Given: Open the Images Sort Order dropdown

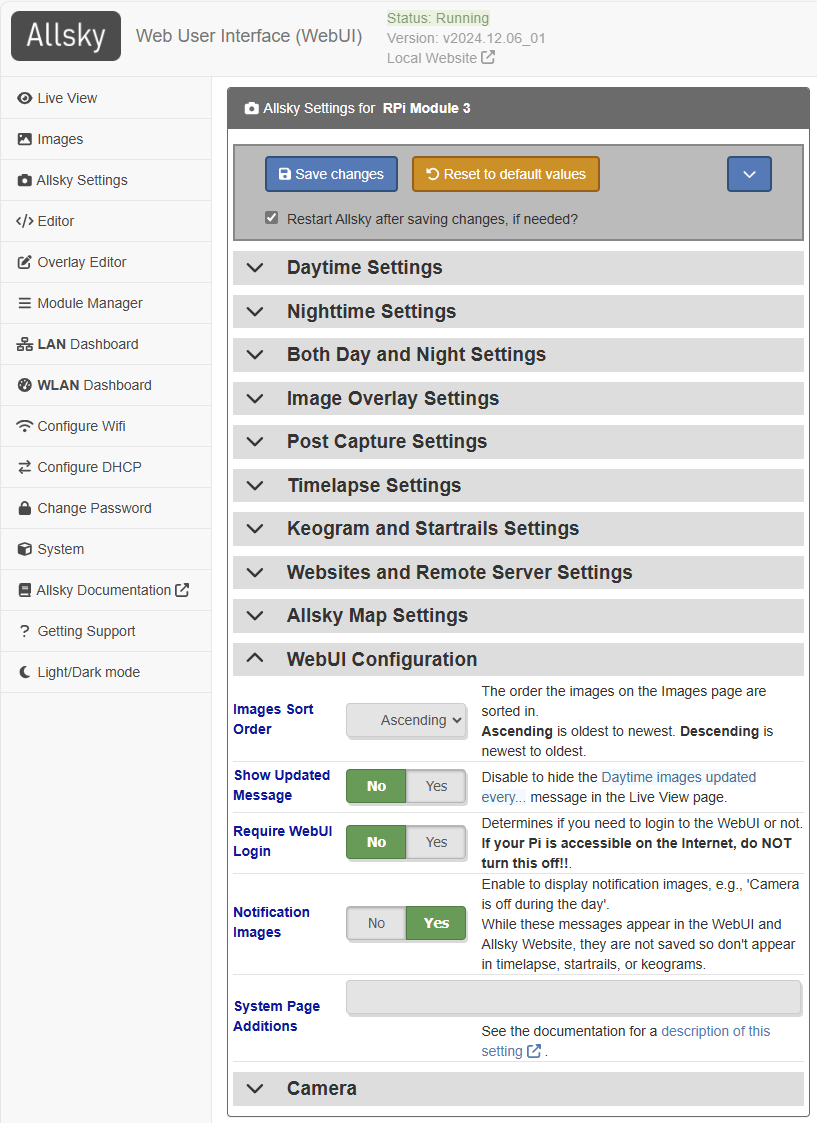Looking at the screenshot, I should pos(407,720).
